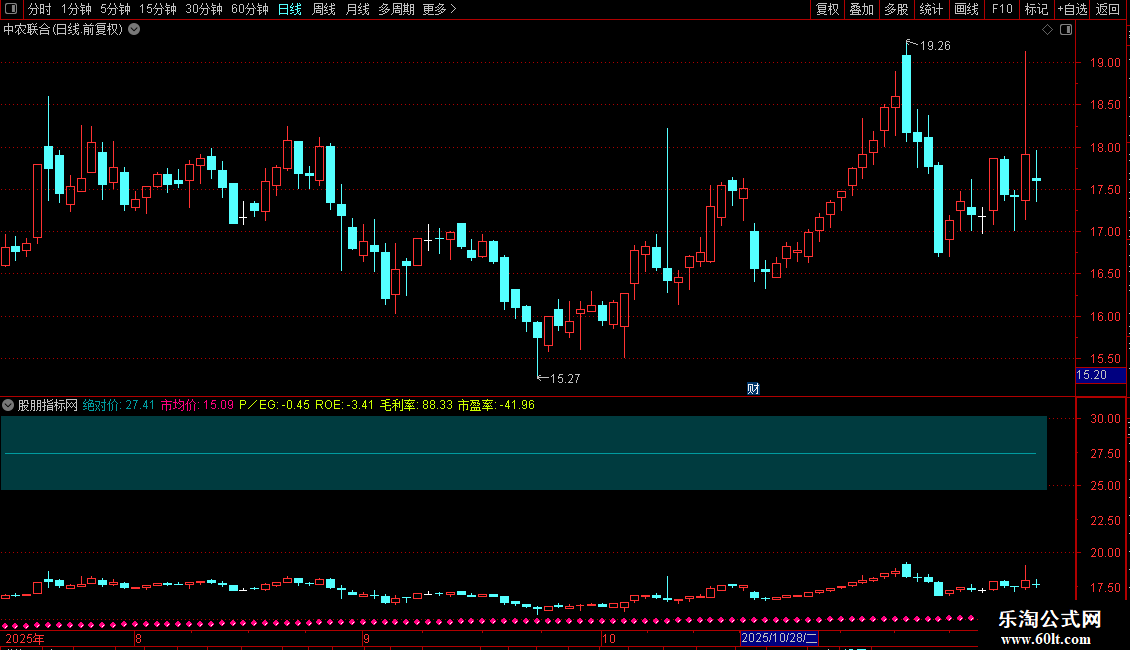Click the 叠加 overlay button
Image resolution: width=1130 pixels, height=650 pixels.
pos(861,9)
